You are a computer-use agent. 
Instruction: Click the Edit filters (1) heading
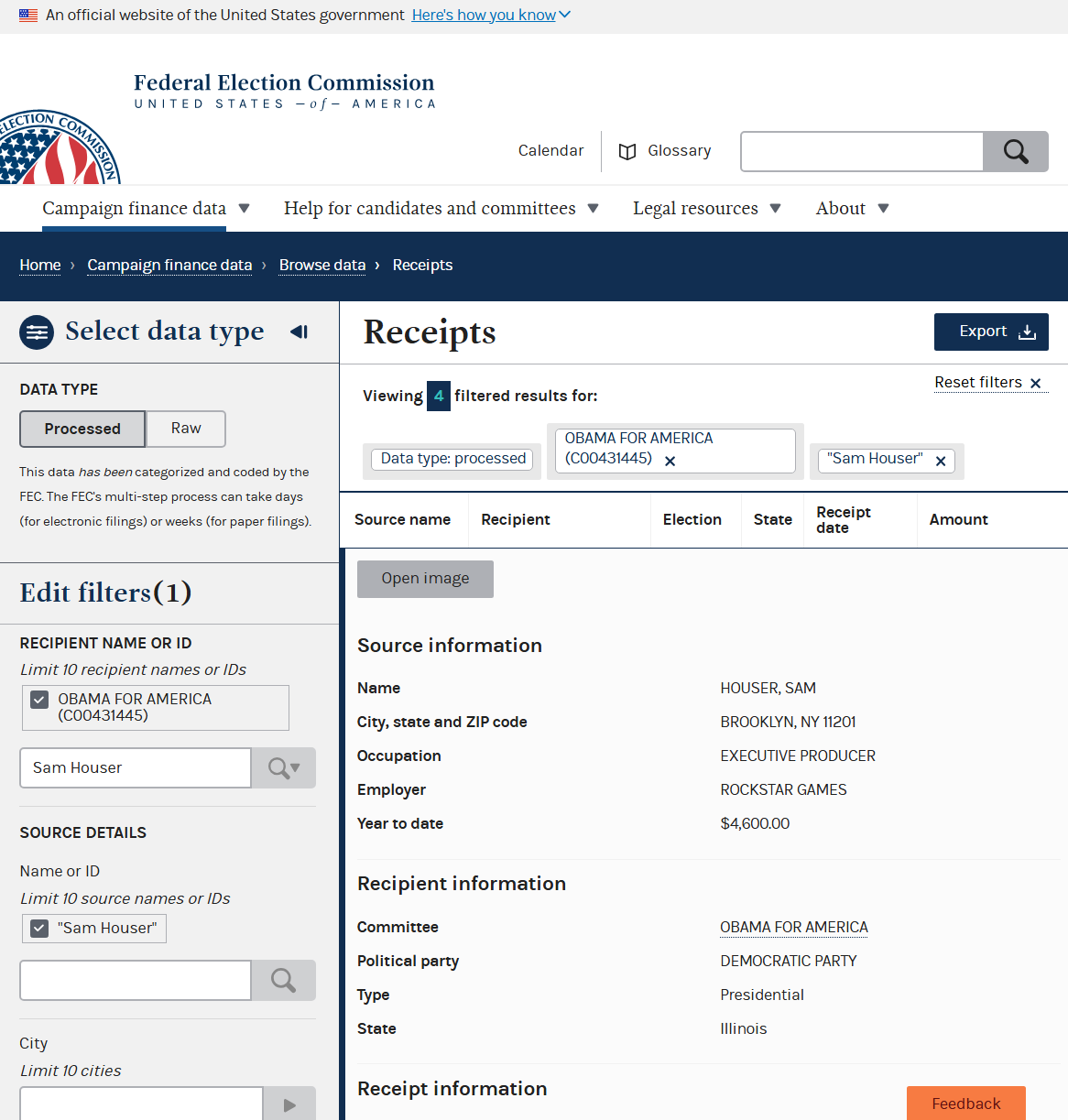tap(106, 593)
